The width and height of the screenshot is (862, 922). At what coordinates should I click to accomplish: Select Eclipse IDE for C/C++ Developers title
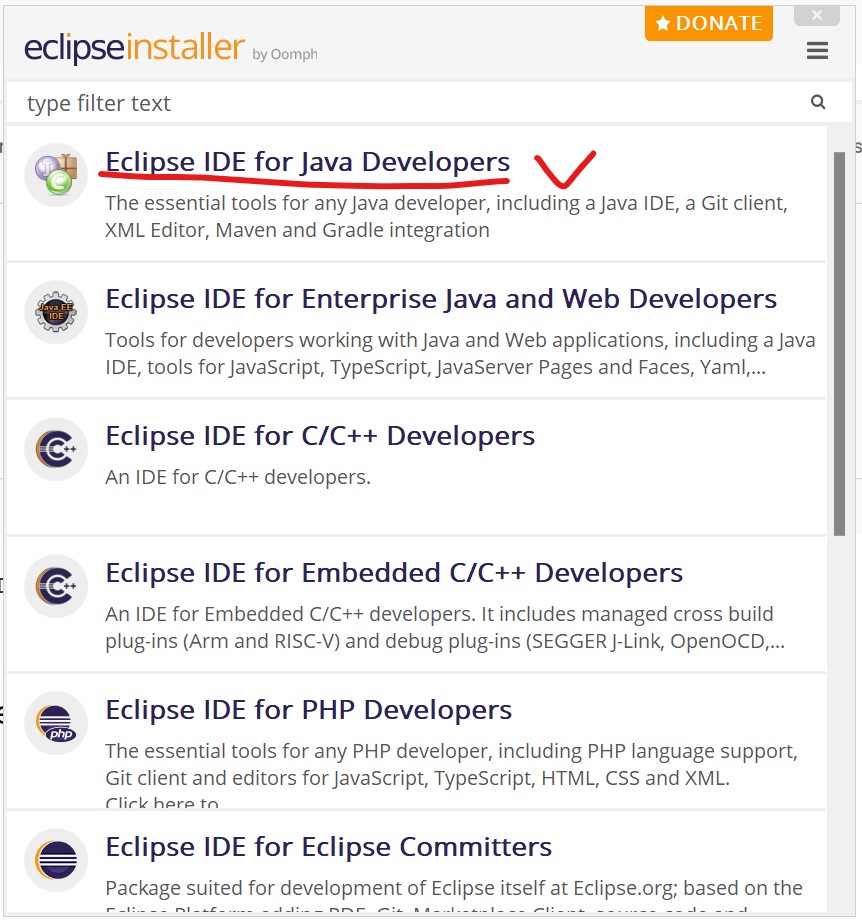coord(320,436)
